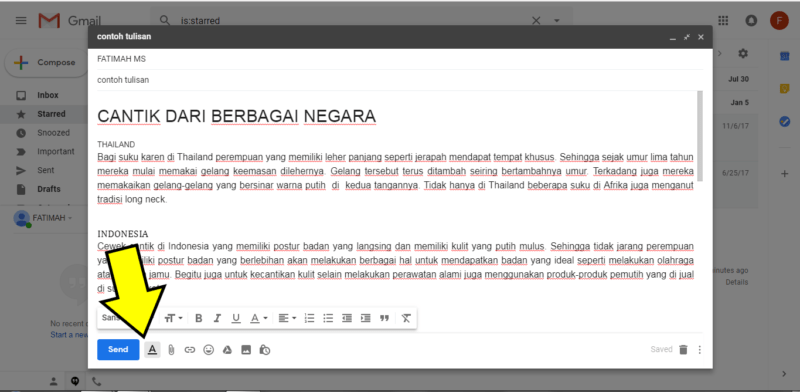Click the Details link for account activity
The image size is (800, 392).
[737, 282]
